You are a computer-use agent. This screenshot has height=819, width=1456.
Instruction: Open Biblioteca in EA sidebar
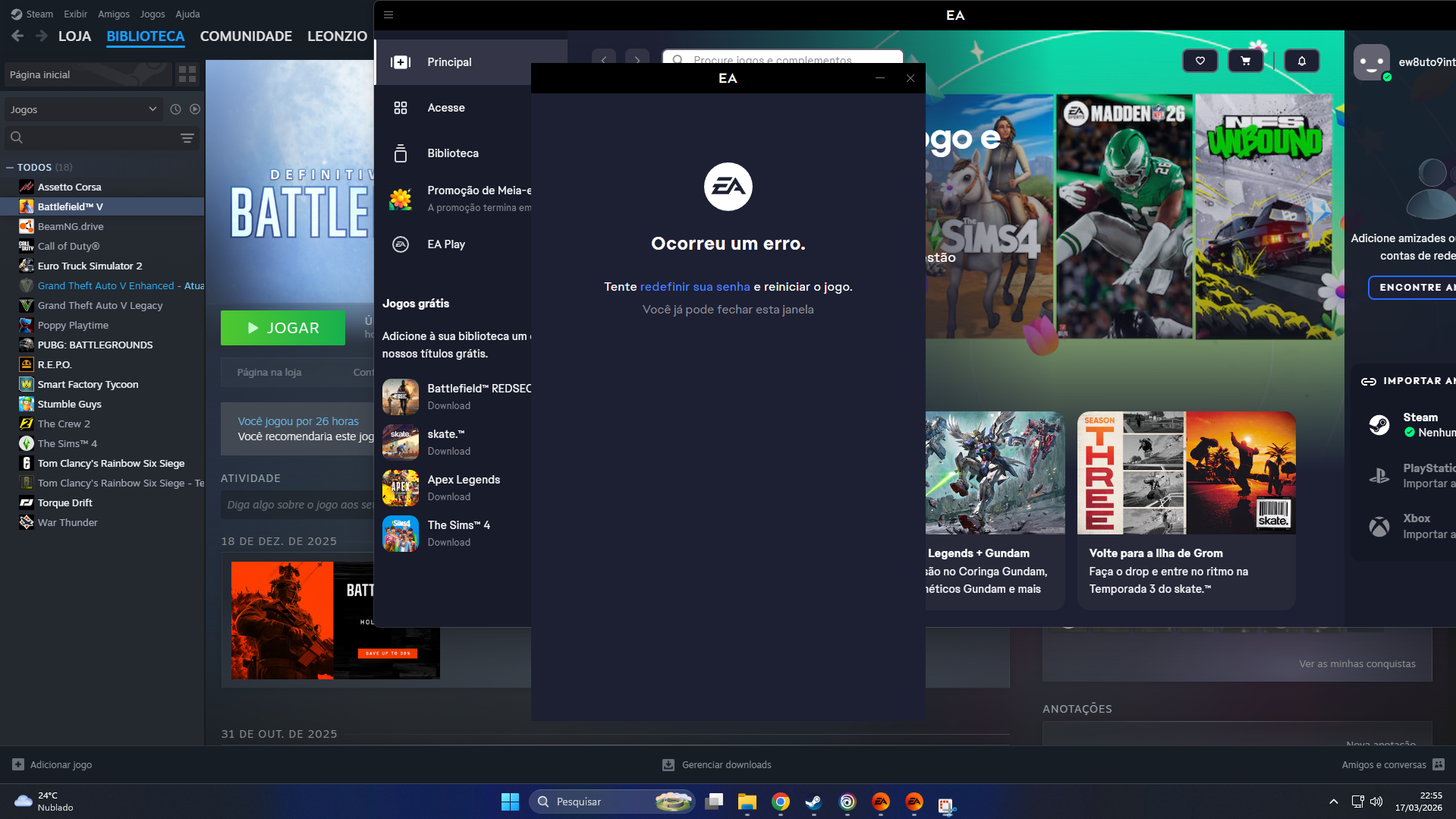[x=452, y=153]
